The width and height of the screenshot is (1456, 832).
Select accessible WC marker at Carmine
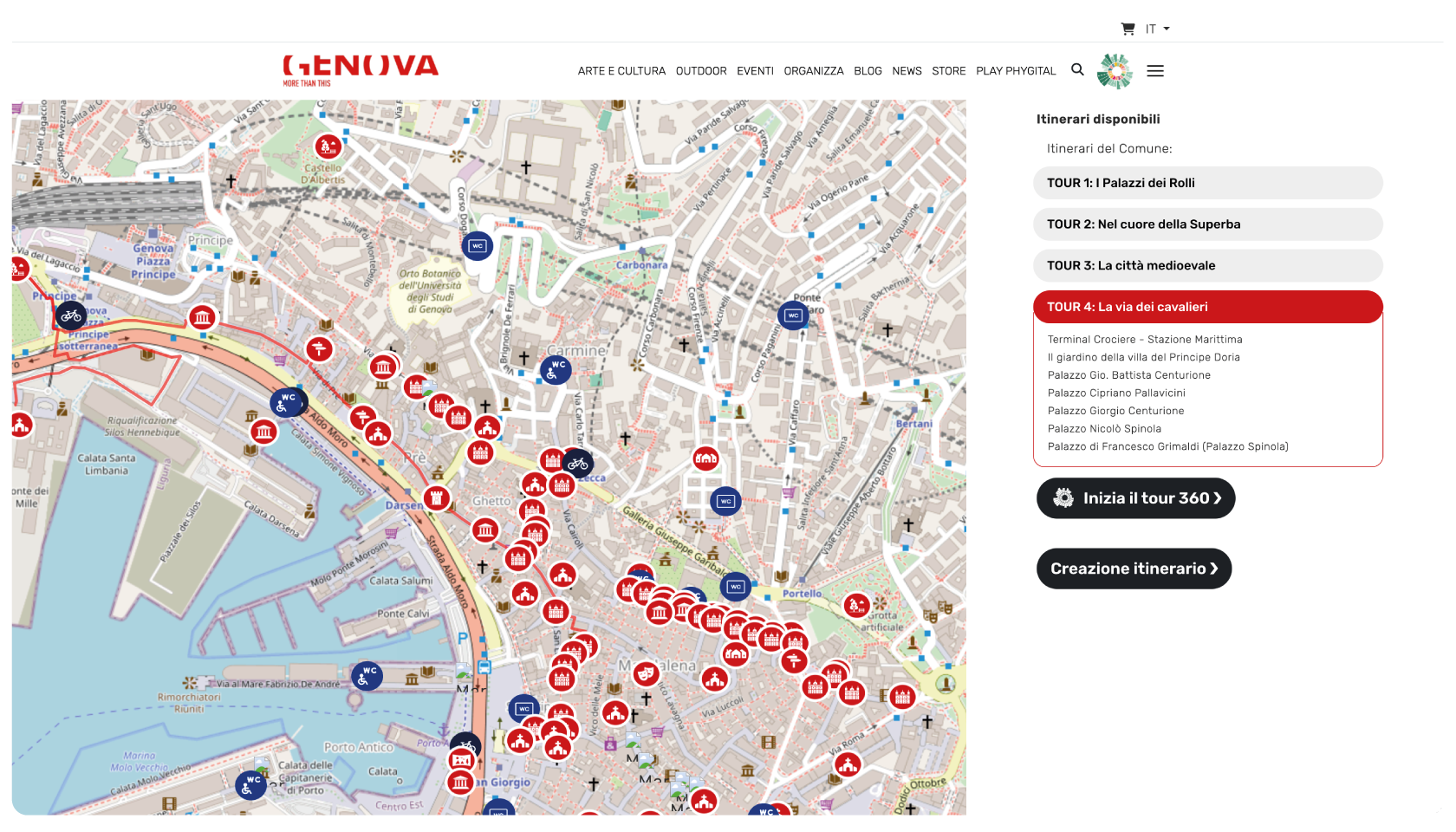(x=556, y=370)
